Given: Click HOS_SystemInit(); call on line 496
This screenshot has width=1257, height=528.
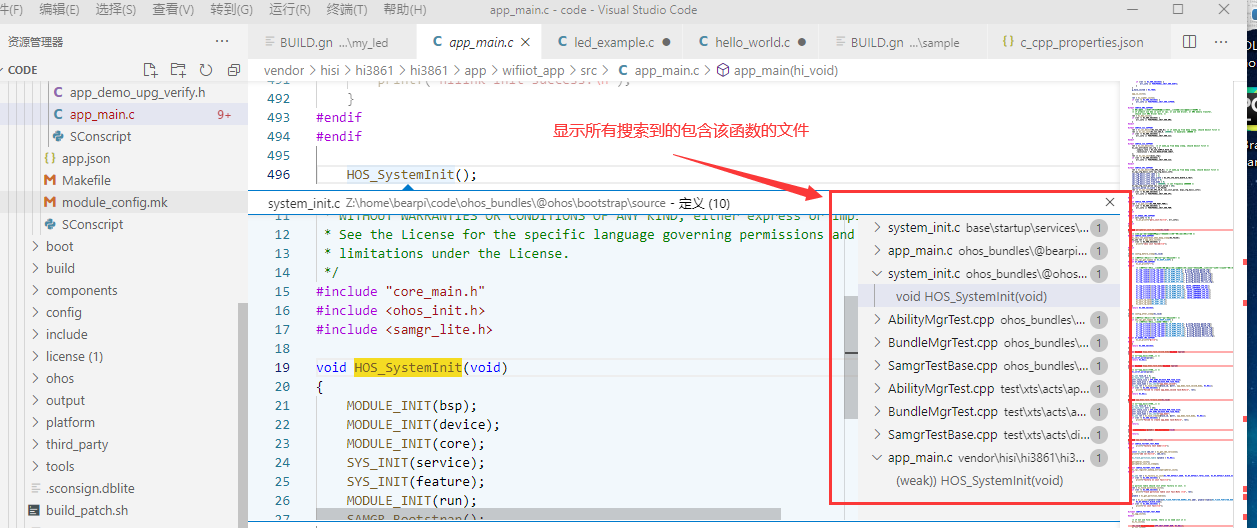Looking at the screenshot, I should point(412,175).
